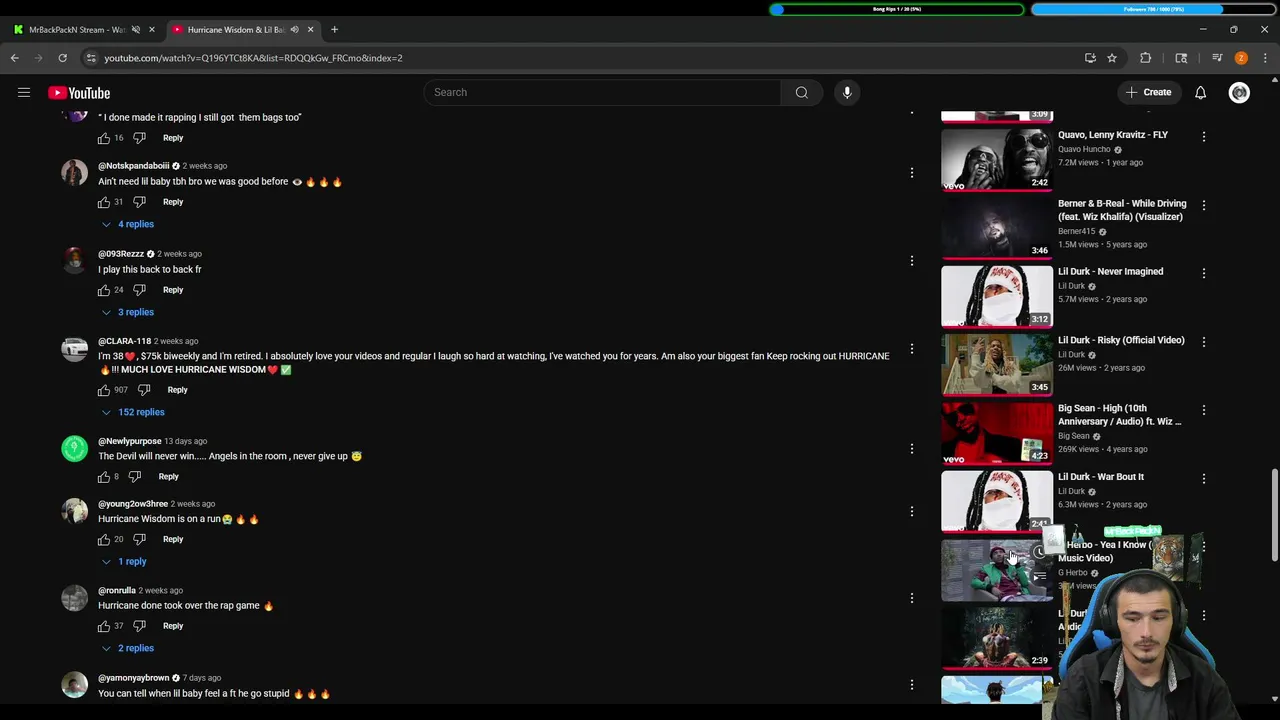Image resolution: width=1280 pixels, height=720 pixels.
Task: Open options menu for @093Rezzz comment
Action: pos(911,261)
